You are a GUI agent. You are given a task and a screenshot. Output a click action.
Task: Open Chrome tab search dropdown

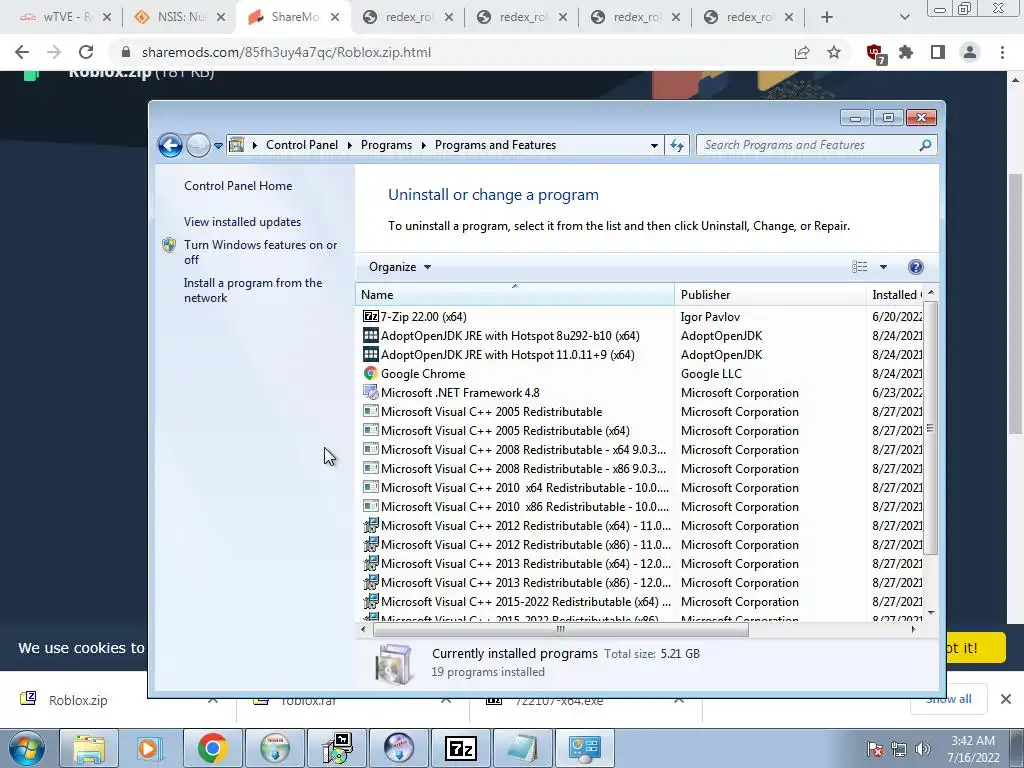tap(904, 17)
